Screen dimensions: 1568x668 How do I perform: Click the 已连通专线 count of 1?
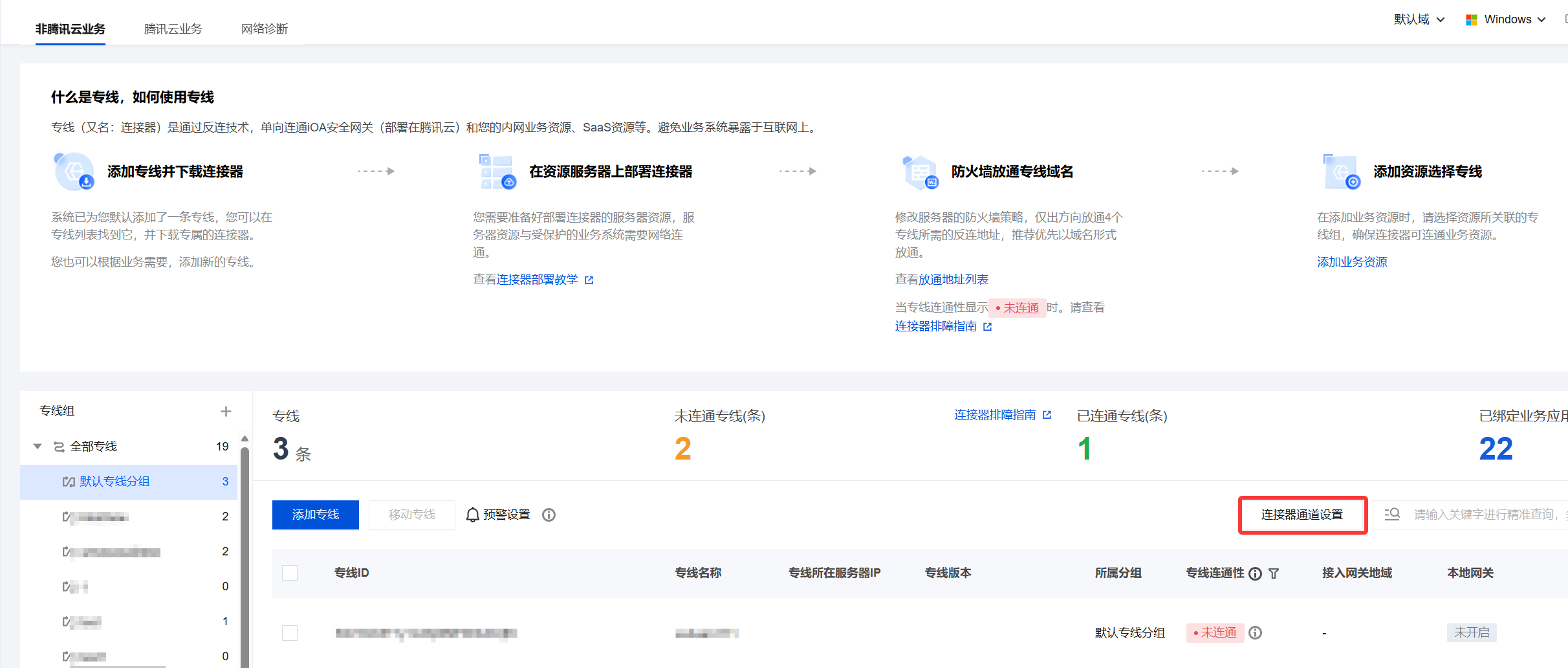(x=1085, y=449)
